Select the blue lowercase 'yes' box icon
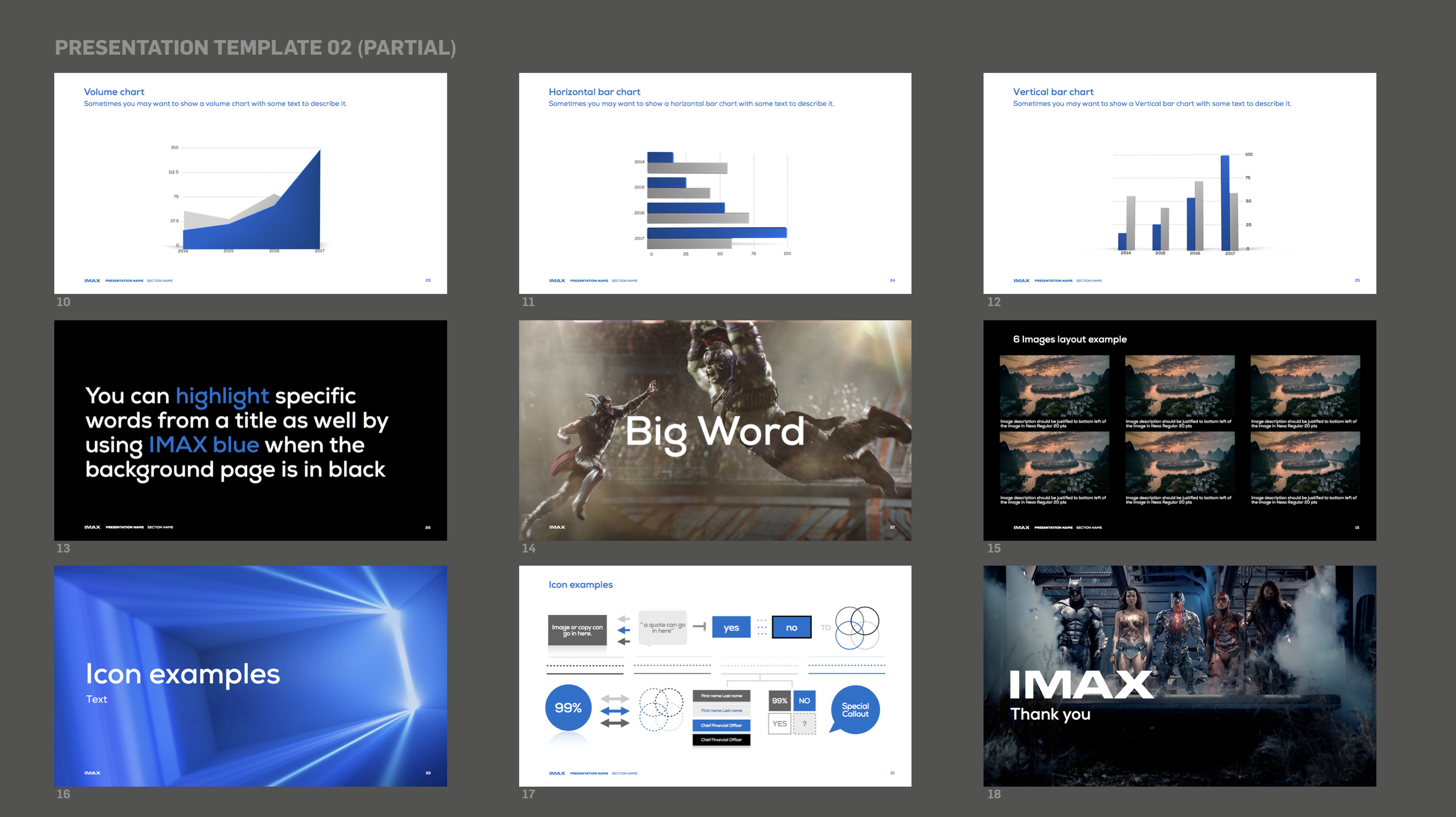 point(731,627)
